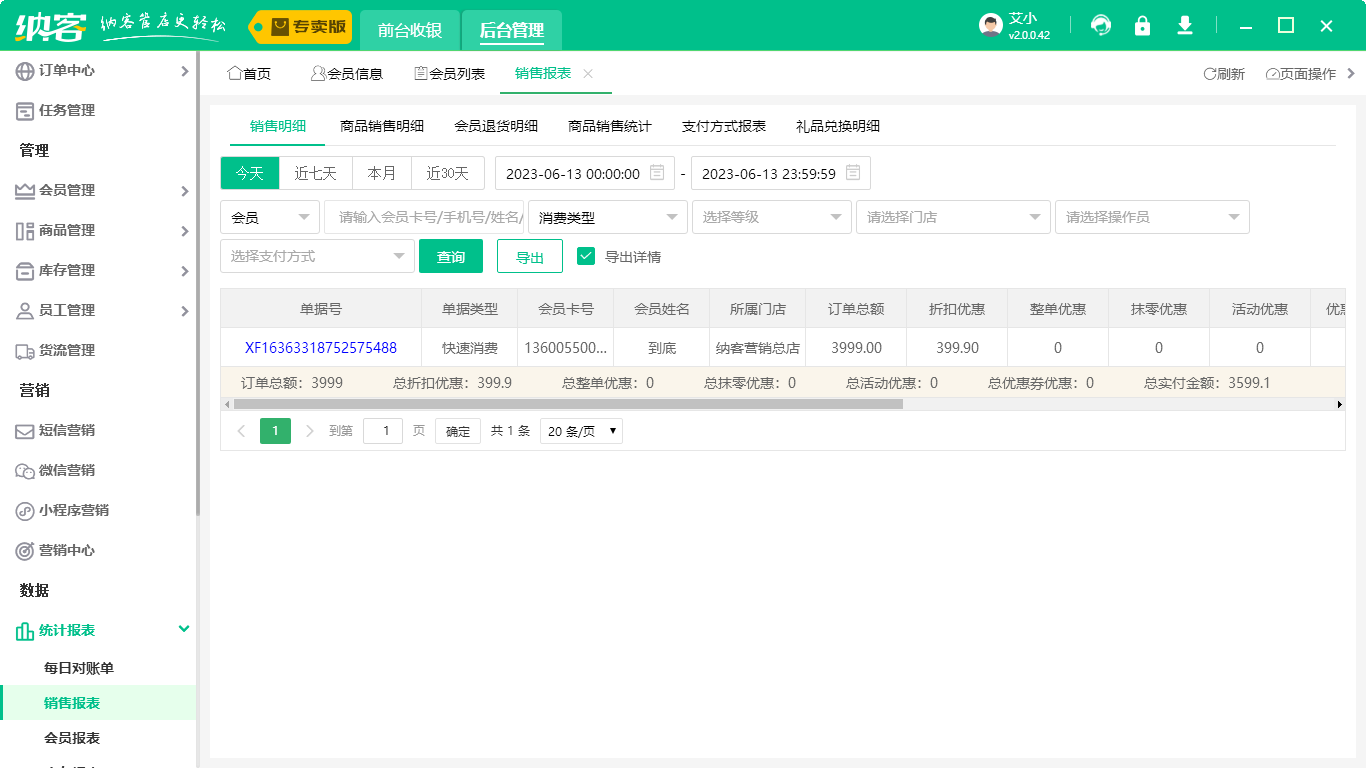选择今天时间筛选
1366x768 pixels.
coord(248,172)
